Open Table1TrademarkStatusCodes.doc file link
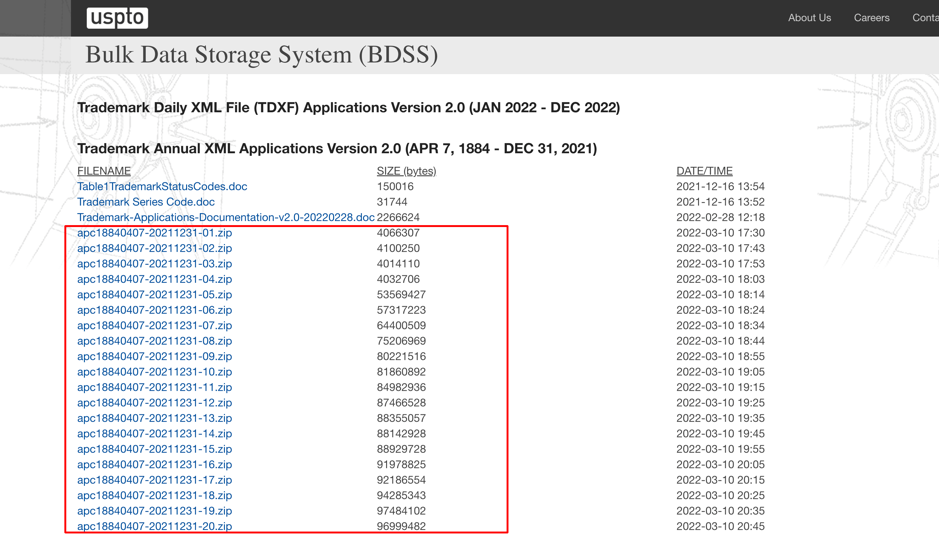939x535 pixels. pos(162,186)
